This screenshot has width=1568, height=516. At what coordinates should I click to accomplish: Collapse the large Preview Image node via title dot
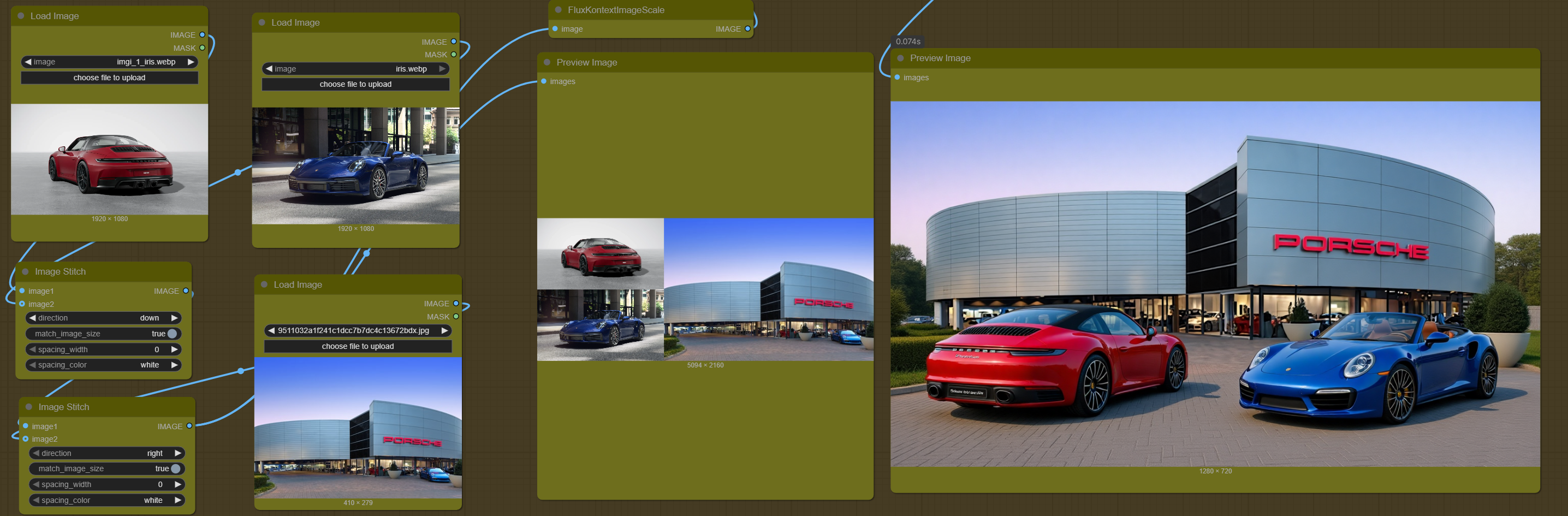900,58
